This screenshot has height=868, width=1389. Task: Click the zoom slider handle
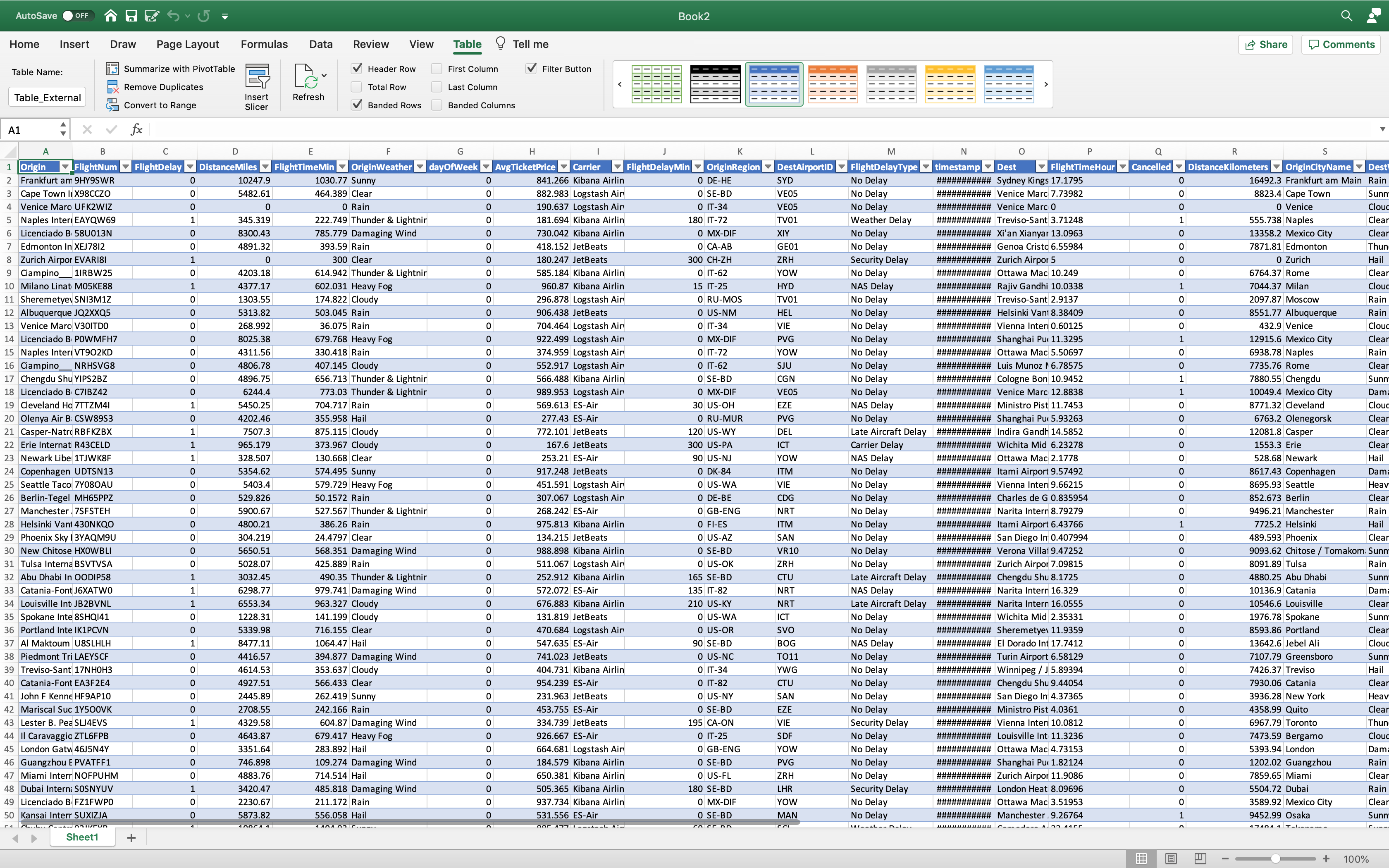[x=1275, y=859]
